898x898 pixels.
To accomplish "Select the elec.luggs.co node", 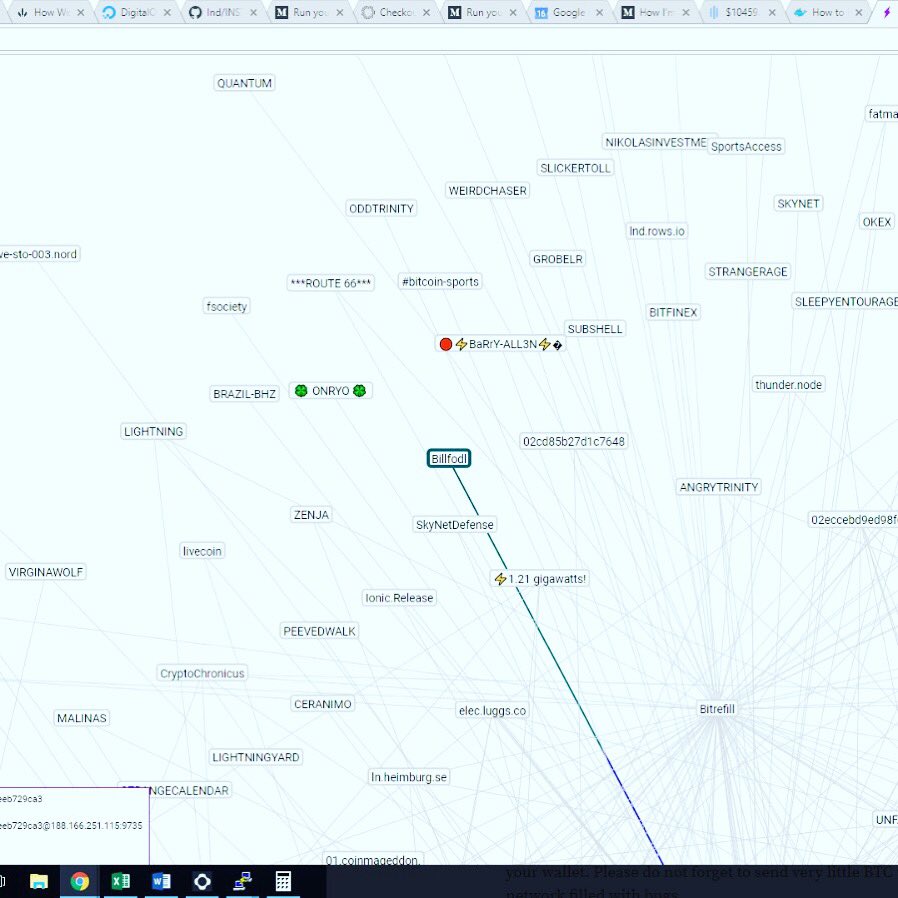I will 493,711.
